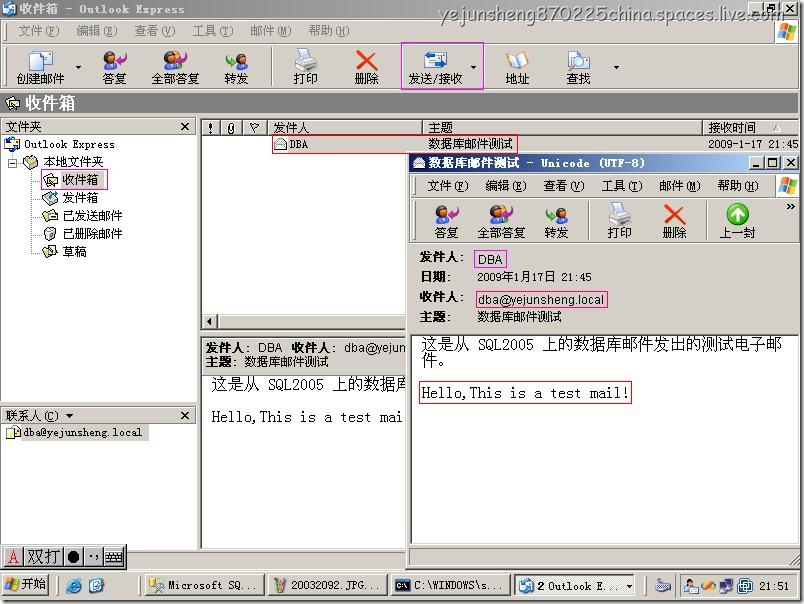The image size is (804, 604).
Task: Switch to C:\WINDOWS\s... console taskbar button
Action: point(450,585)
